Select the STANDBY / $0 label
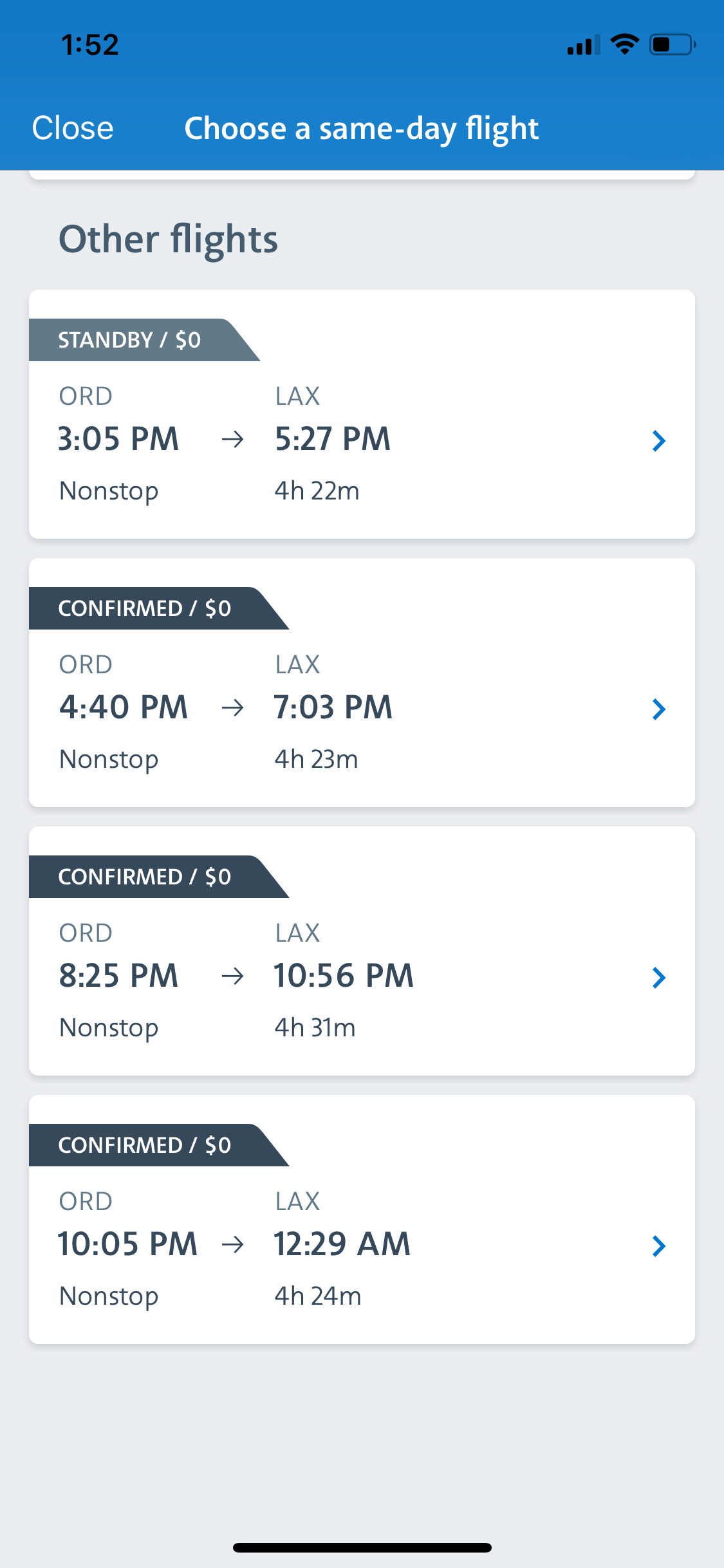Viewport: 724px width, 1568px height. coord(129,340)
